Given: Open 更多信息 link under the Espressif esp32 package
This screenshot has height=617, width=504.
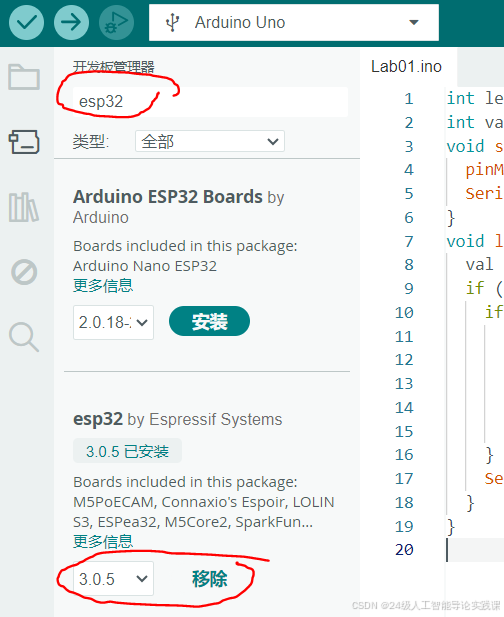Looking at the screenshot, I should click(103, 541).
